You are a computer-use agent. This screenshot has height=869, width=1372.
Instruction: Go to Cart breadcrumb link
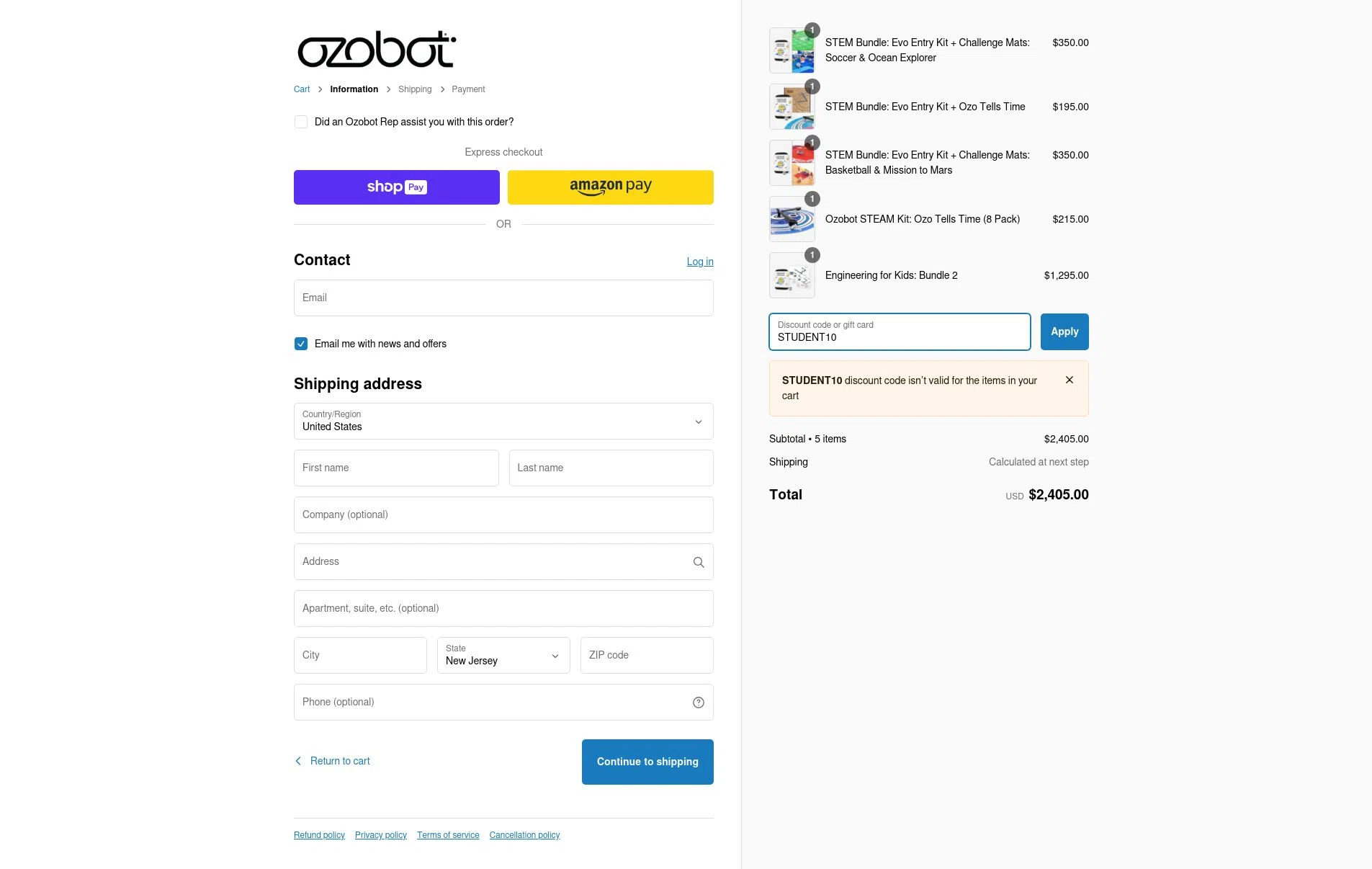[302, 89]
